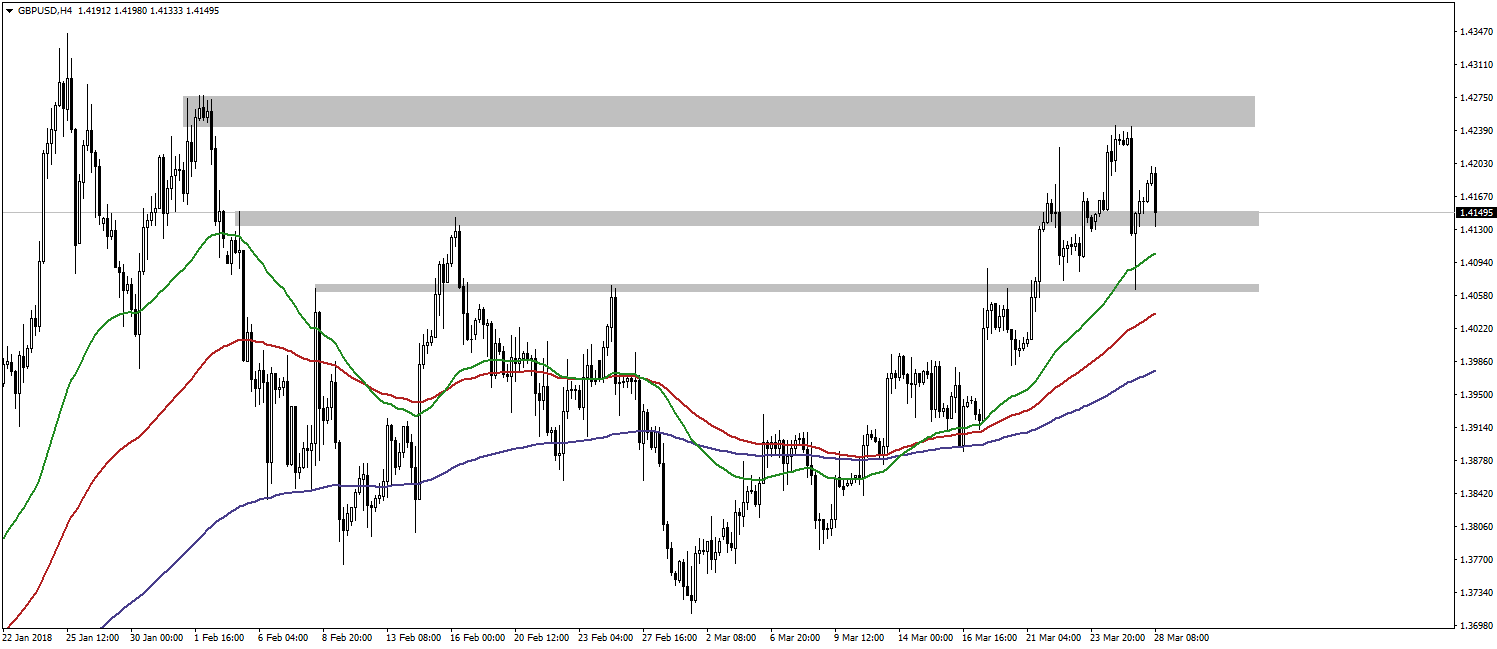Click price axis label 1.41670

(x=1475, y=196)
